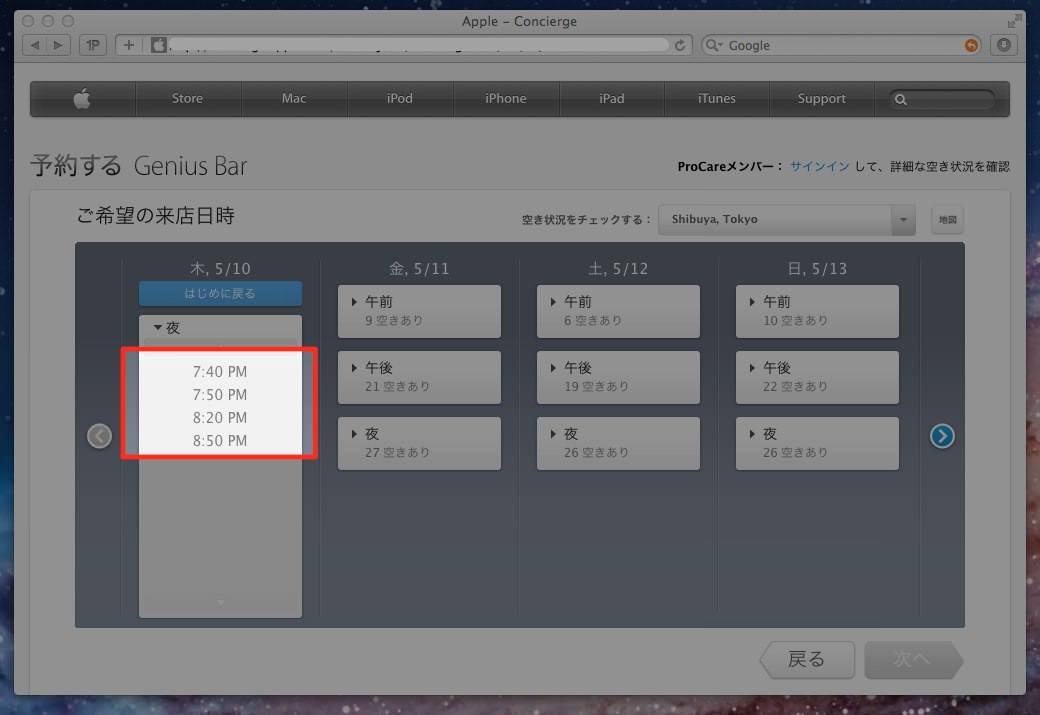Click the Google search field

click(840, 45)
